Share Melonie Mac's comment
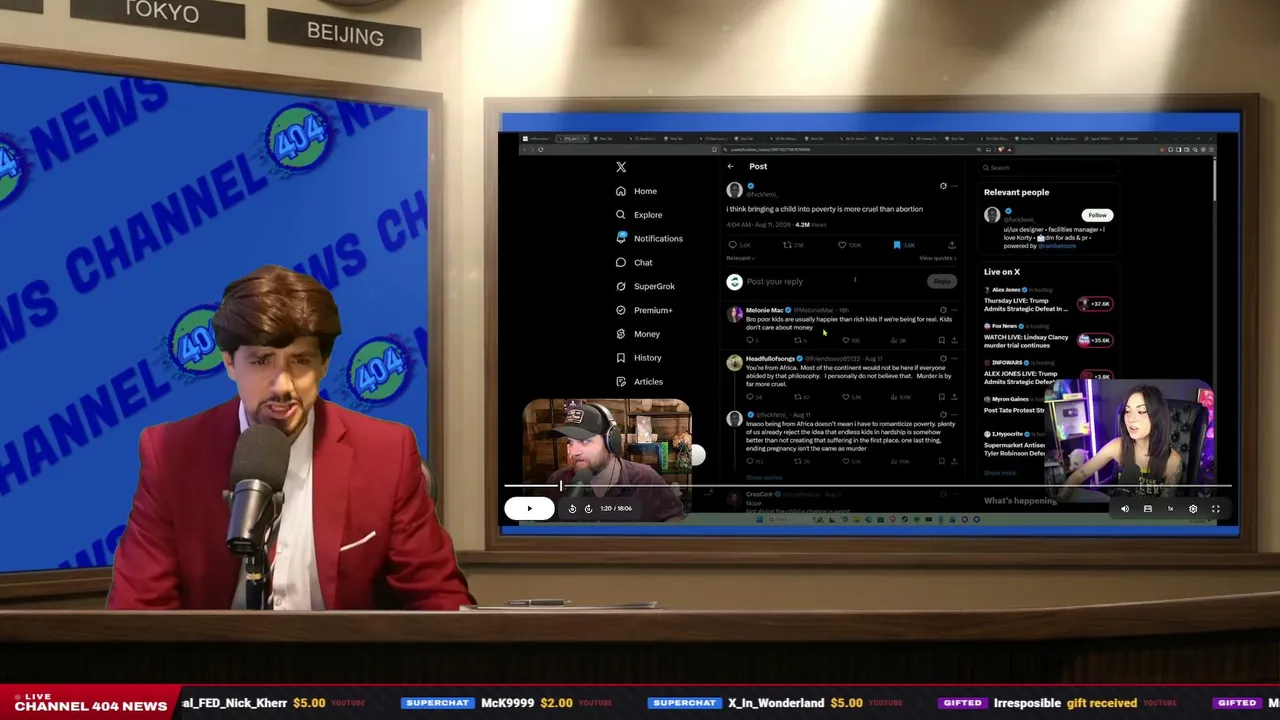This screenshot has height=720, width=1280. pos(953,340)
